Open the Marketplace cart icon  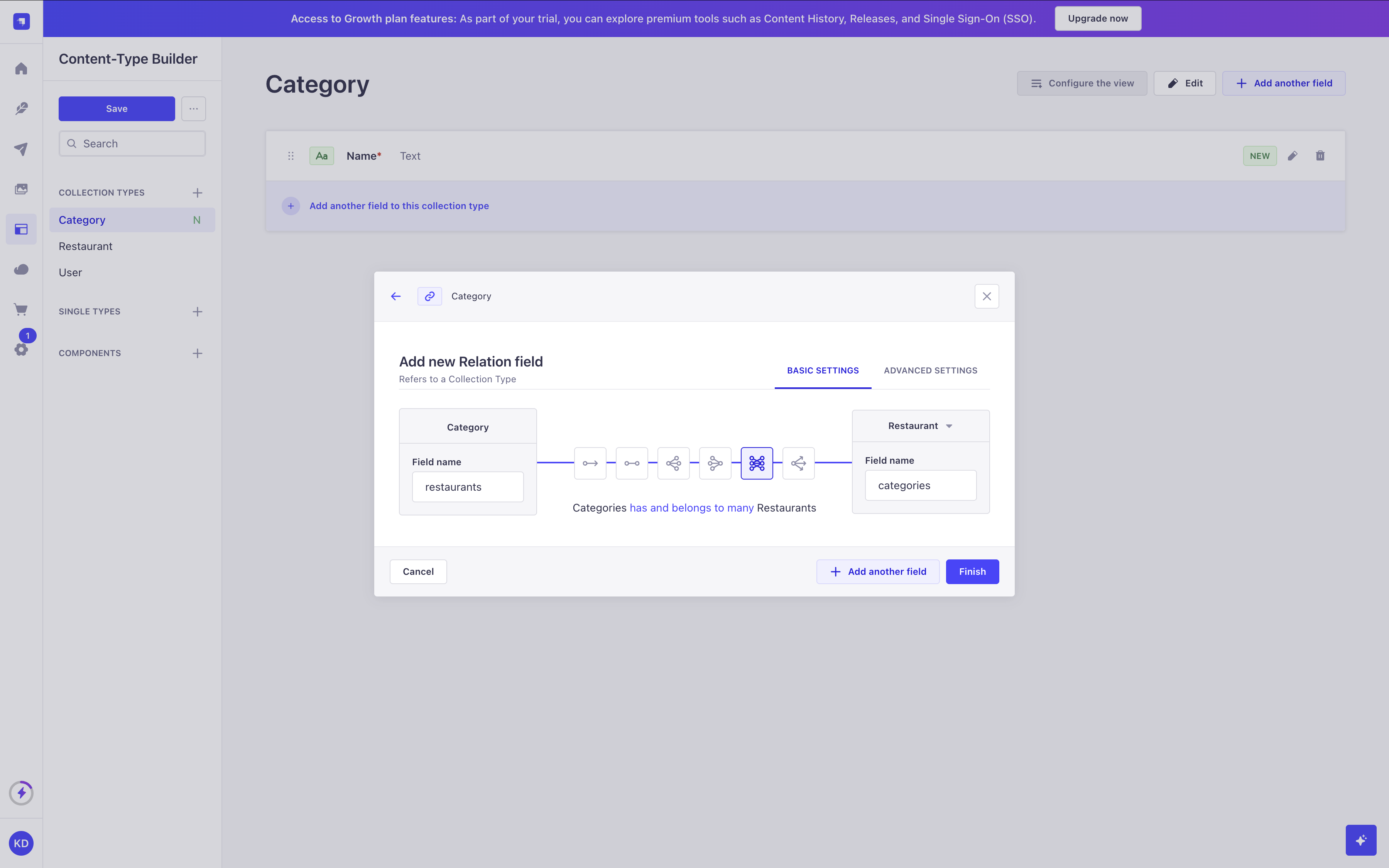(x=21, y=309)
